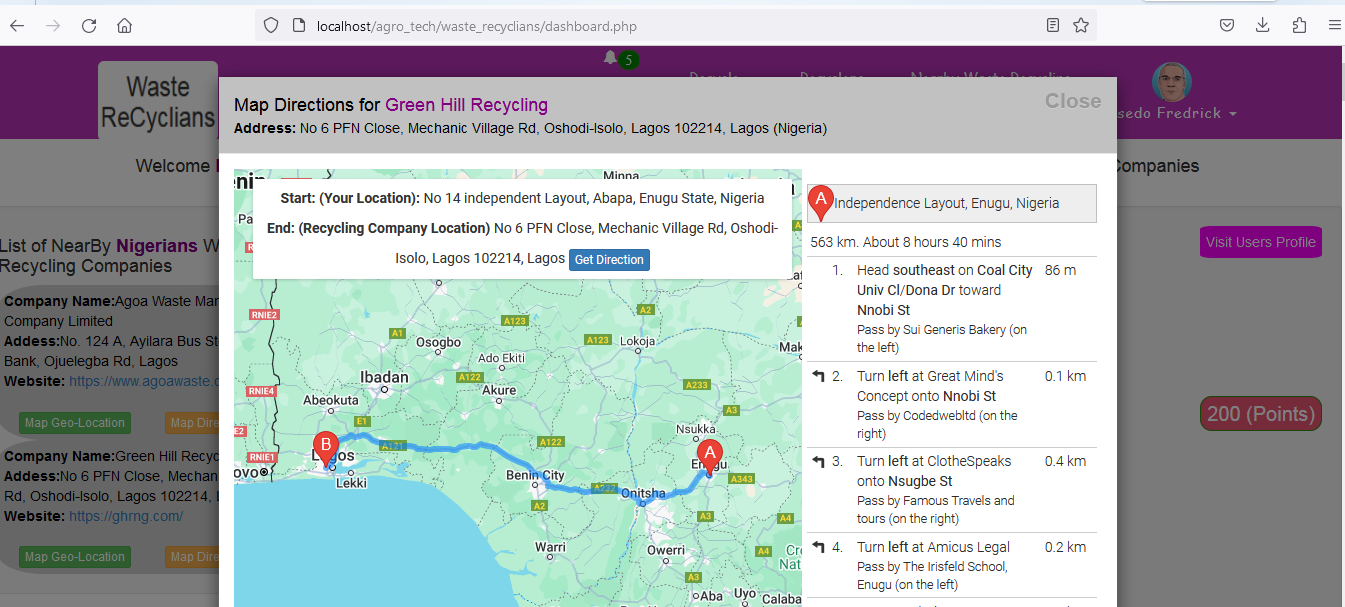This screenshot has width=1345, height=607.
Task: Click turn-left arrow for step 2
Action: pyautogui.click(x=819, y=377)
